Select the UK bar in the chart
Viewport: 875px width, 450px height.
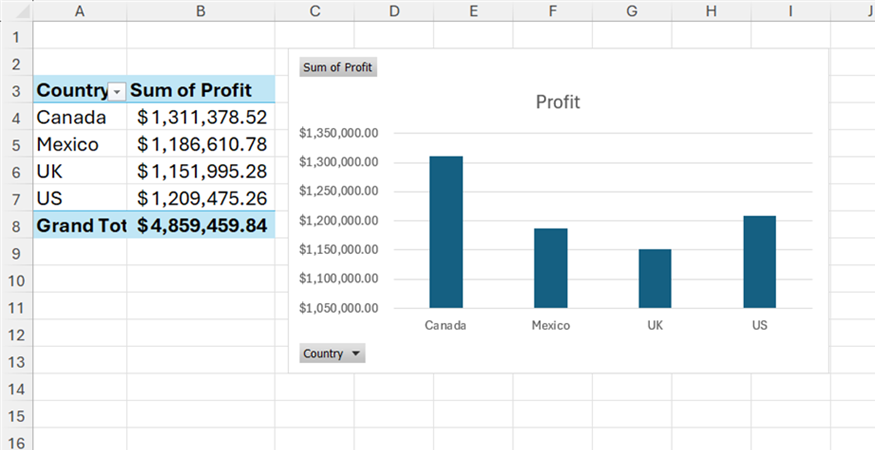click(x=655, y=279)
